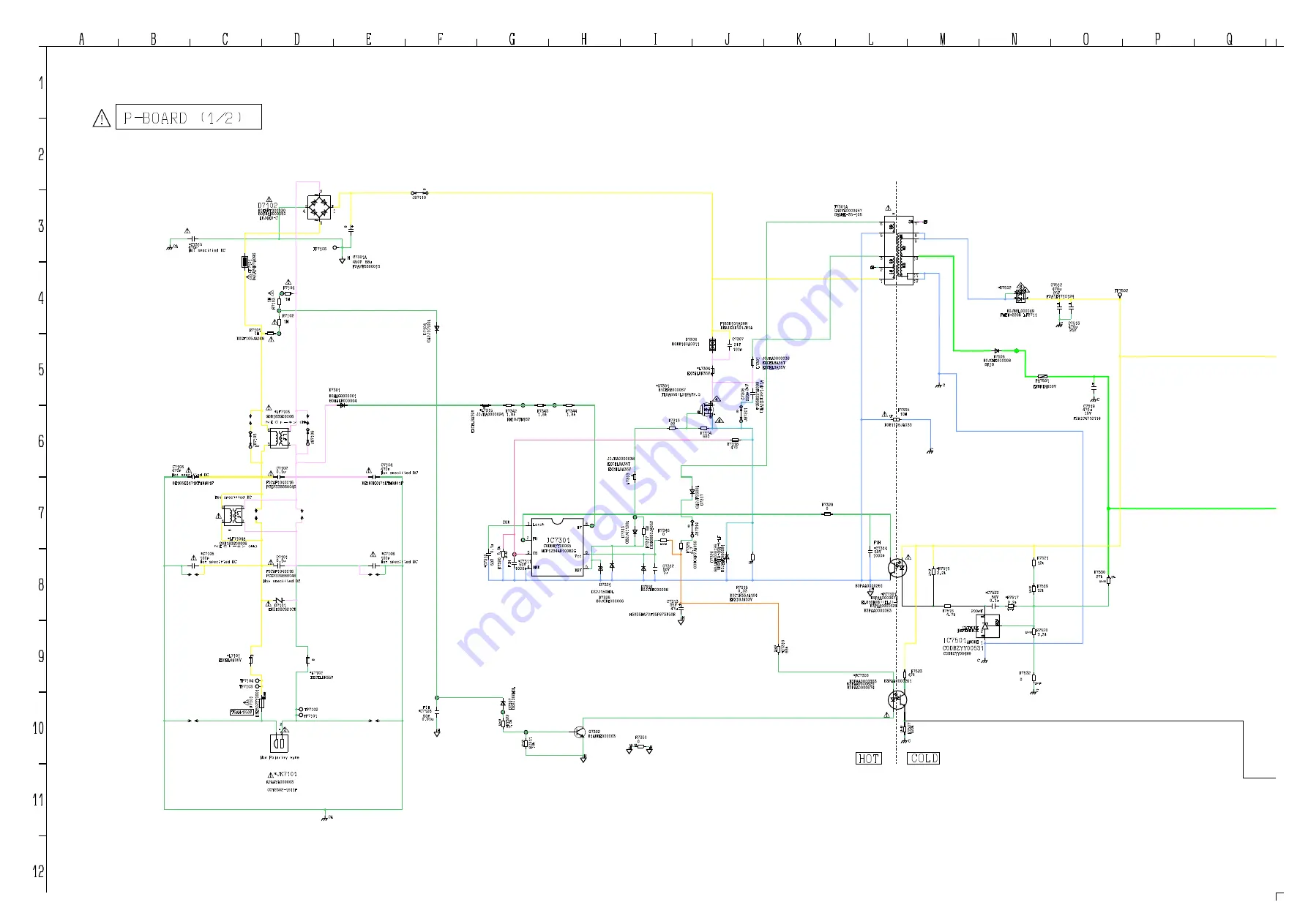Click the IC7501 label text

pyautogui.click(x=955, y=641)
